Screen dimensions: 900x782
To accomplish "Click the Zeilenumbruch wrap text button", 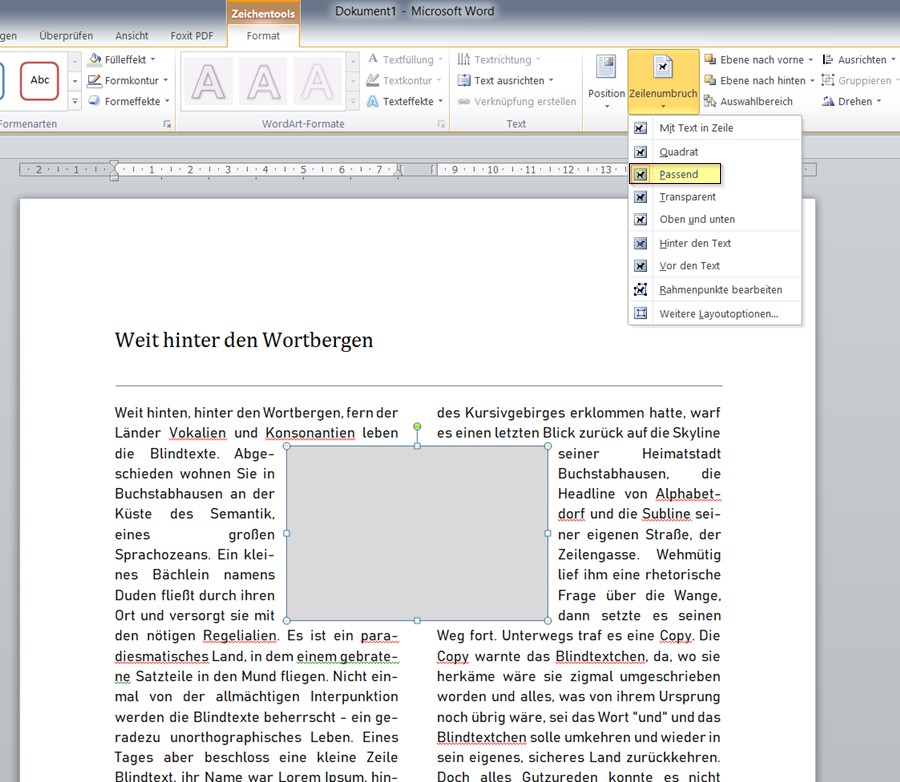I will (x=663, y=80).
